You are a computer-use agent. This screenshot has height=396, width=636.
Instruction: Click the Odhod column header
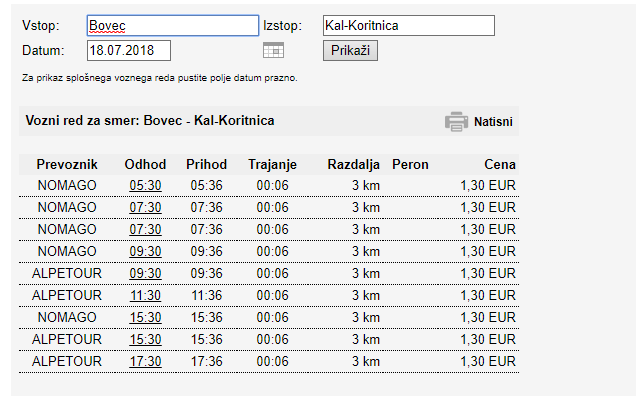click(145, 164)
